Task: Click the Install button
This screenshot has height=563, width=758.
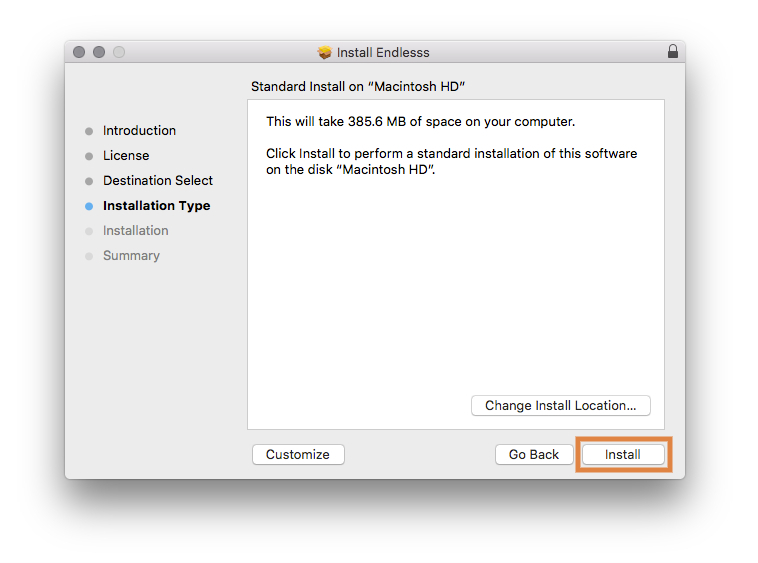Action: [x=623, y=454]
